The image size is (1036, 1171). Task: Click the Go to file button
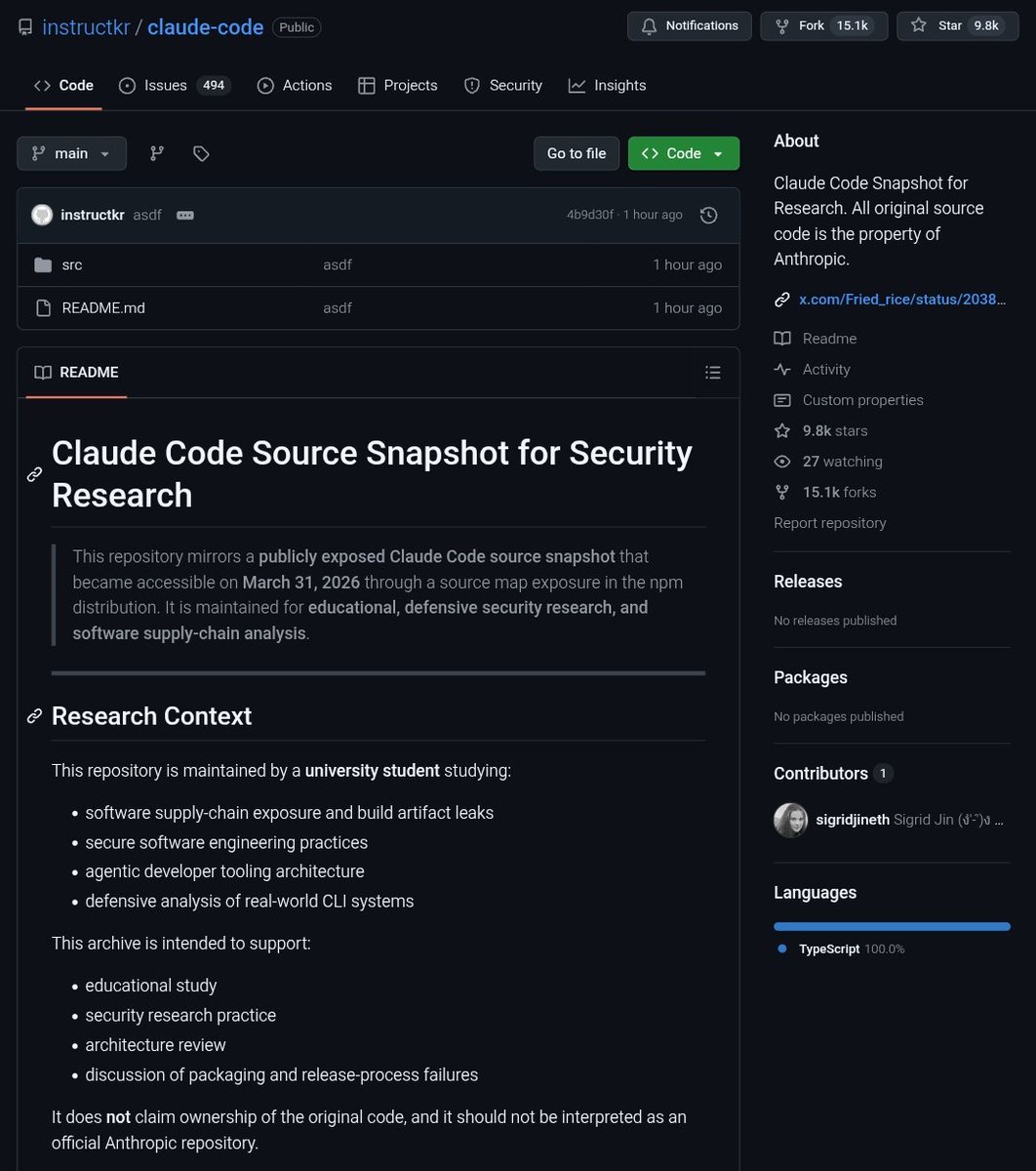tap(577, 153)
